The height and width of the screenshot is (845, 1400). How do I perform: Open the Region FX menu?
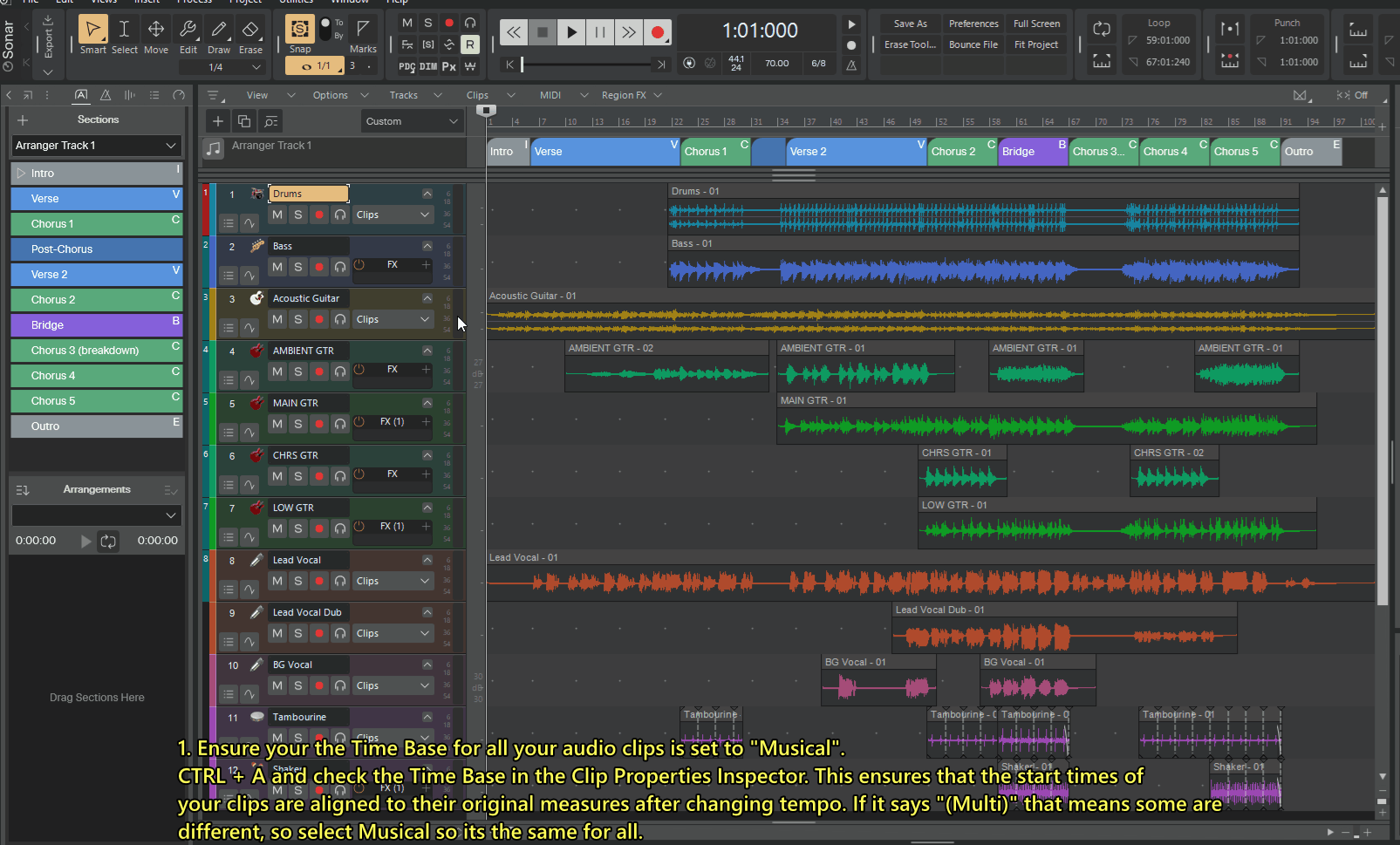click(x=624, y=95)
